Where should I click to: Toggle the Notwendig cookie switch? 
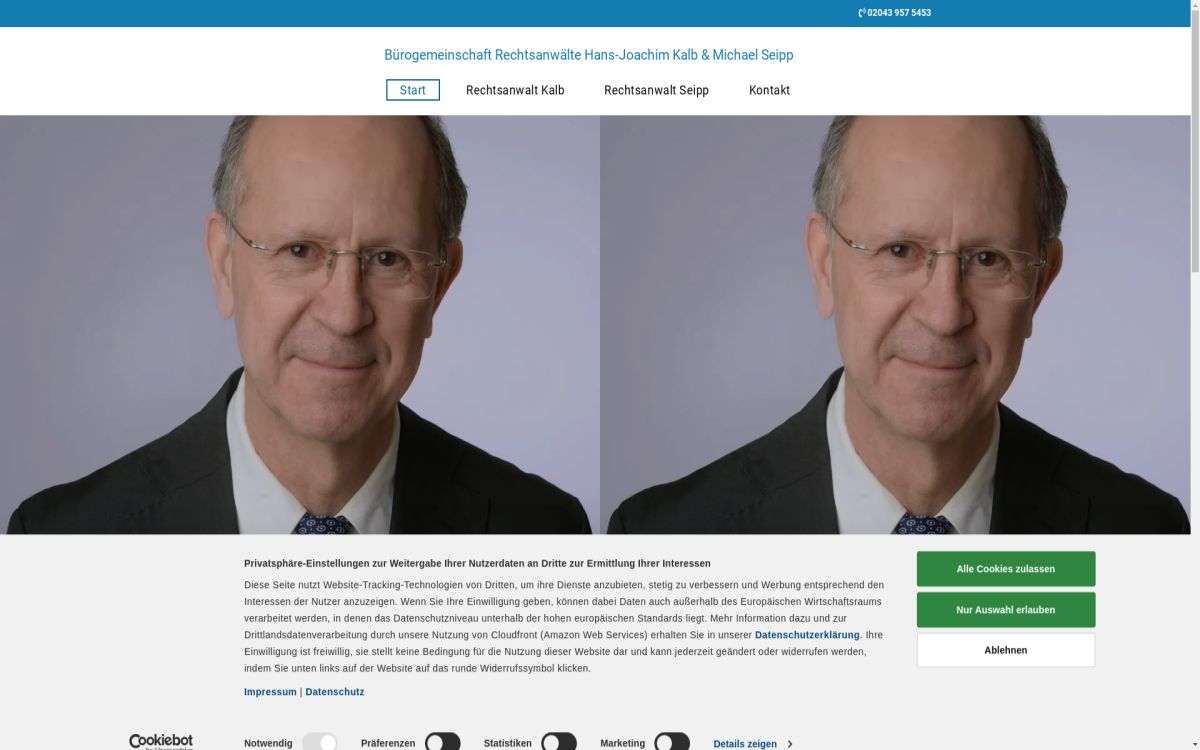click(319, 742)
